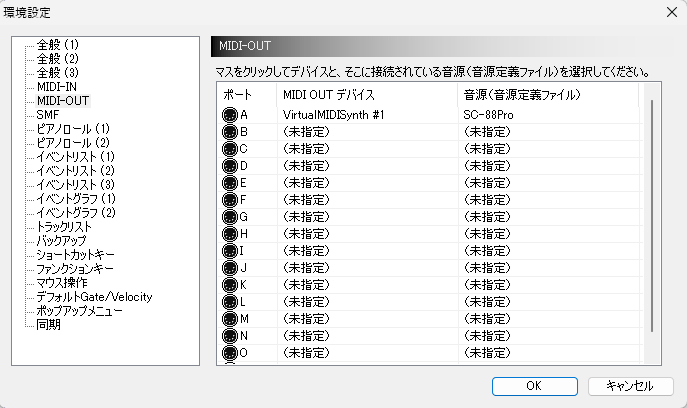Image resolution: width=687 pixels, height=408 pixels.
Task: Select イベントリスト (1) in tree
Action: coord(75,157)
